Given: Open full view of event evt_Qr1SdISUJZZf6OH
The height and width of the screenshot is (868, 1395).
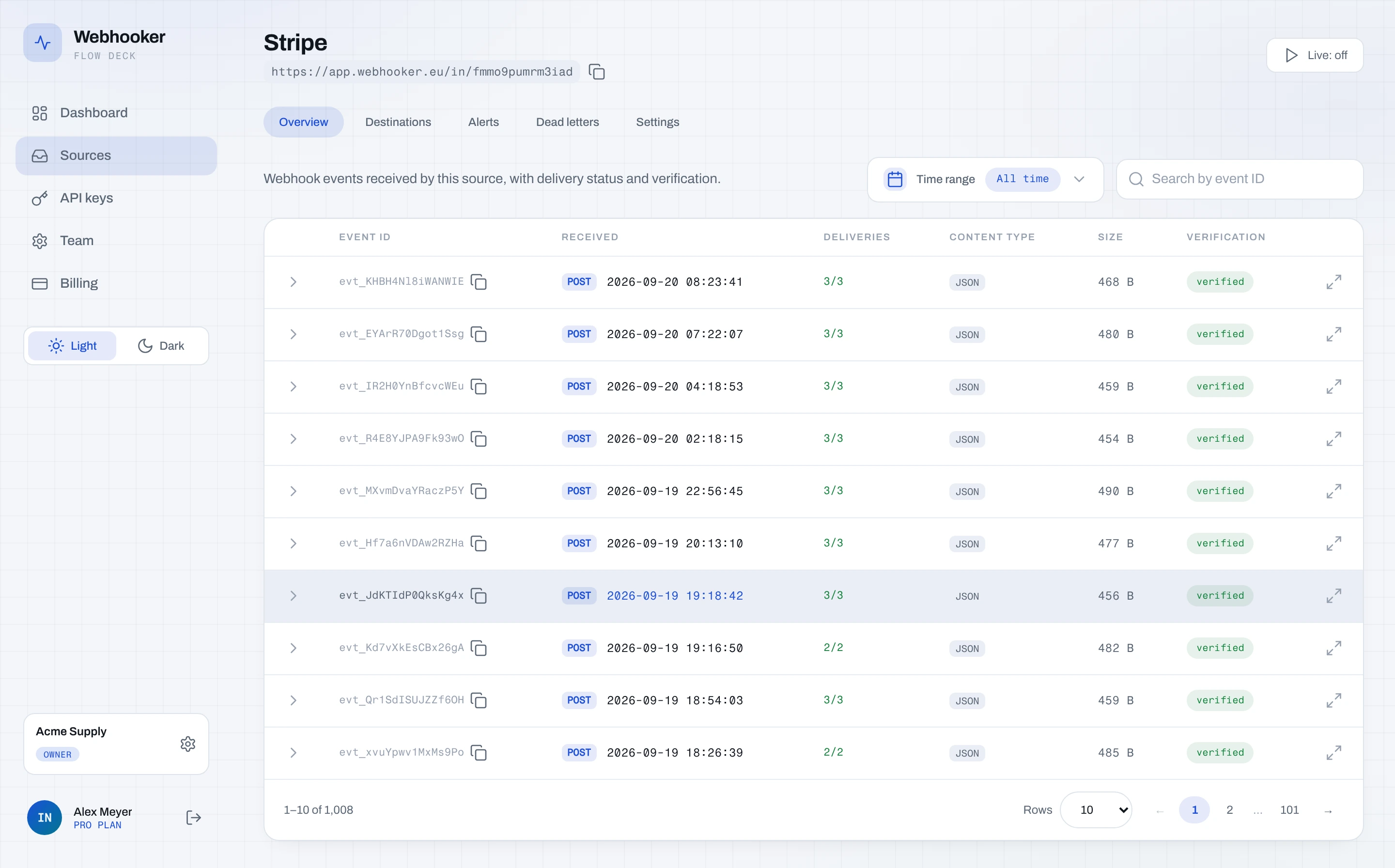Looking at the screenshot, I should coord(1333,700).
